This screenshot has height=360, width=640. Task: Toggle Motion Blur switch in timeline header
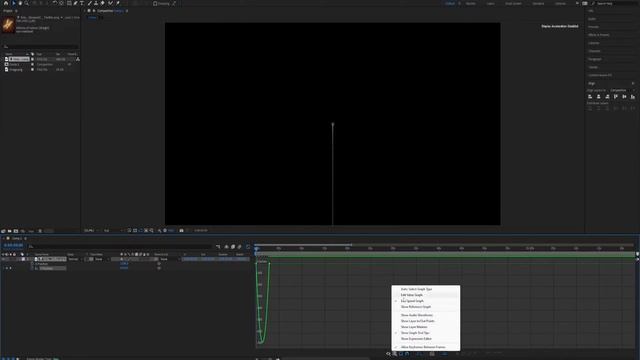(240, 247)
